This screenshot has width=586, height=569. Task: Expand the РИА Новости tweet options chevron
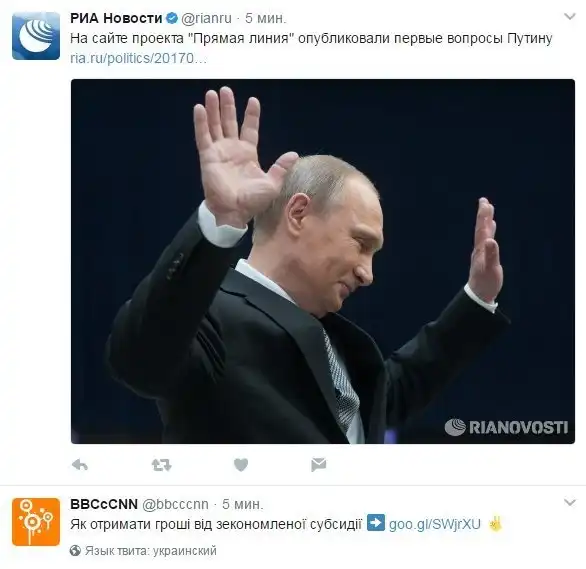coord(570,17)
